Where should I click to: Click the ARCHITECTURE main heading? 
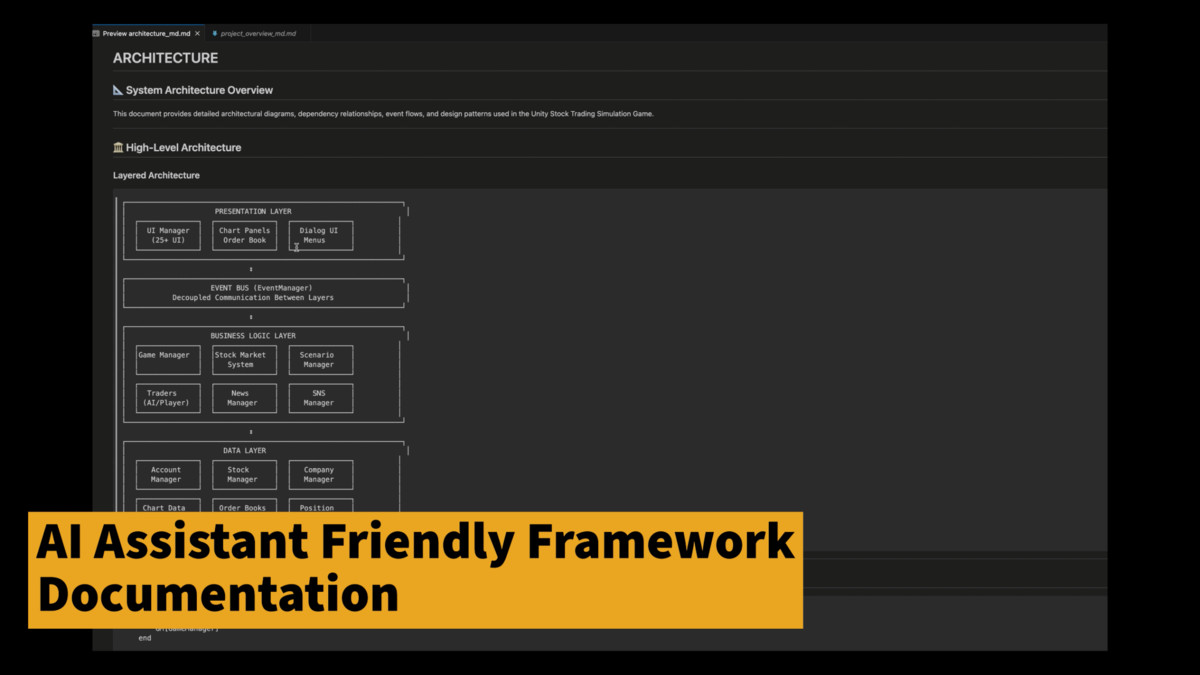pyautogui.click(x=165, y=58)
